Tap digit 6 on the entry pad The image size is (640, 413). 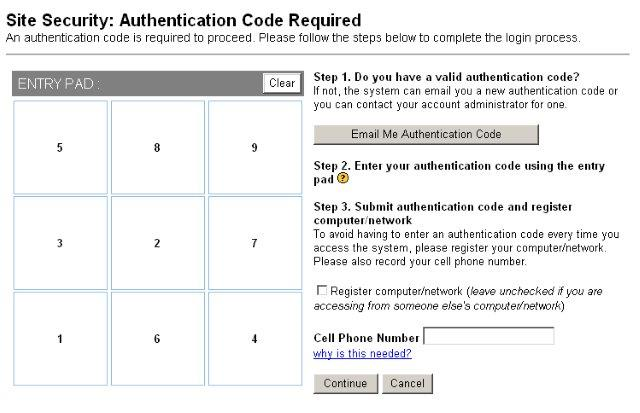(158, 339)
